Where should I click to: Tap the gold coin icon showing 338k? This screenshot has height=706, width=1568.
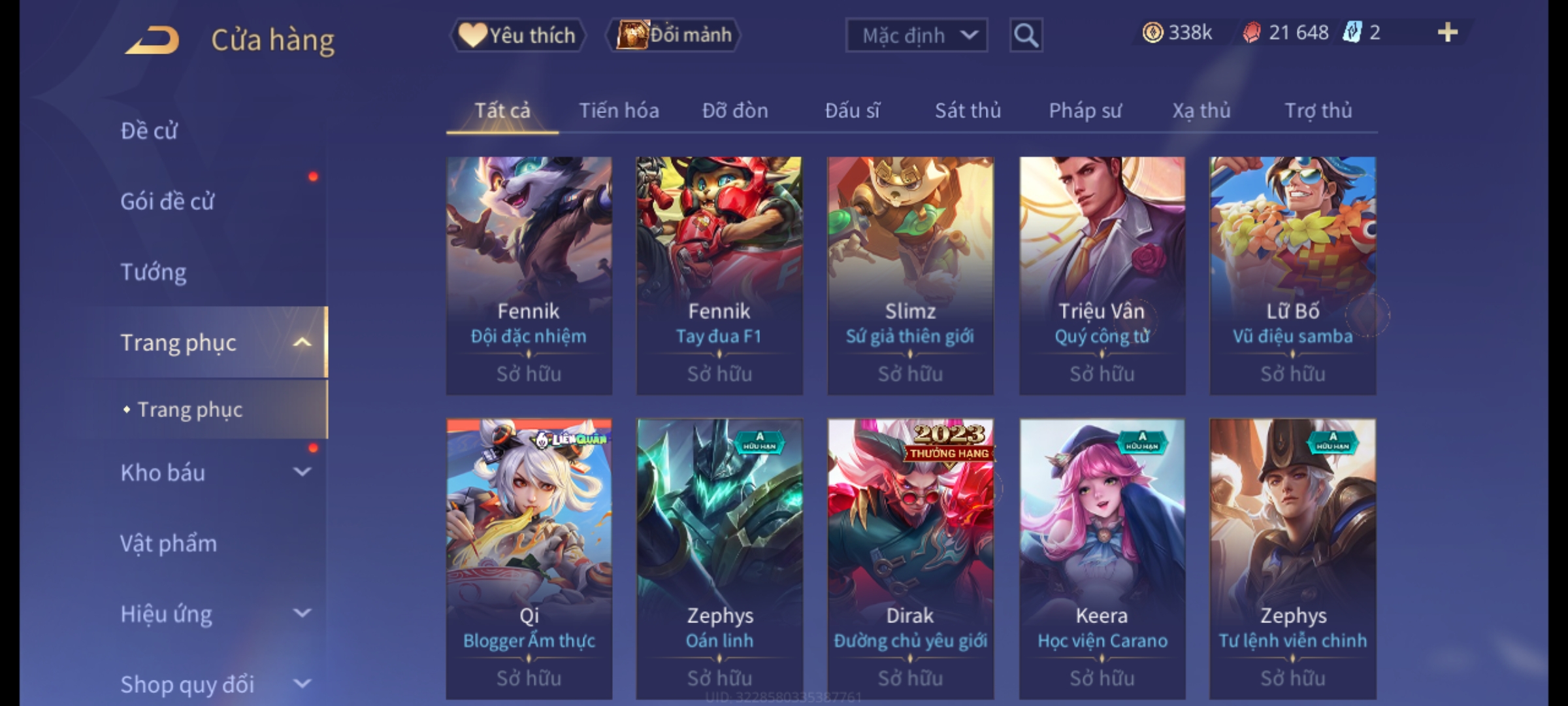point(1152,33)
